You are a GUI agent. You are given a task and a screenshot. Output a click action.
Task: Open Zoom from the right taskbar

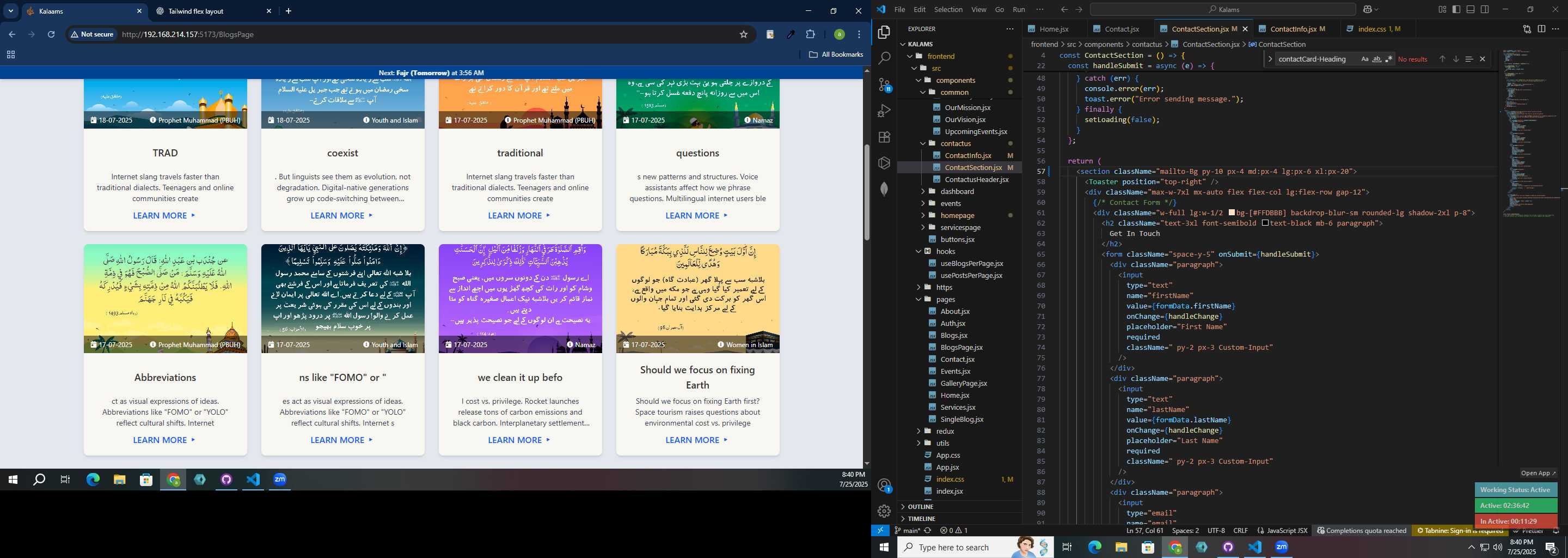(1282, 547)
